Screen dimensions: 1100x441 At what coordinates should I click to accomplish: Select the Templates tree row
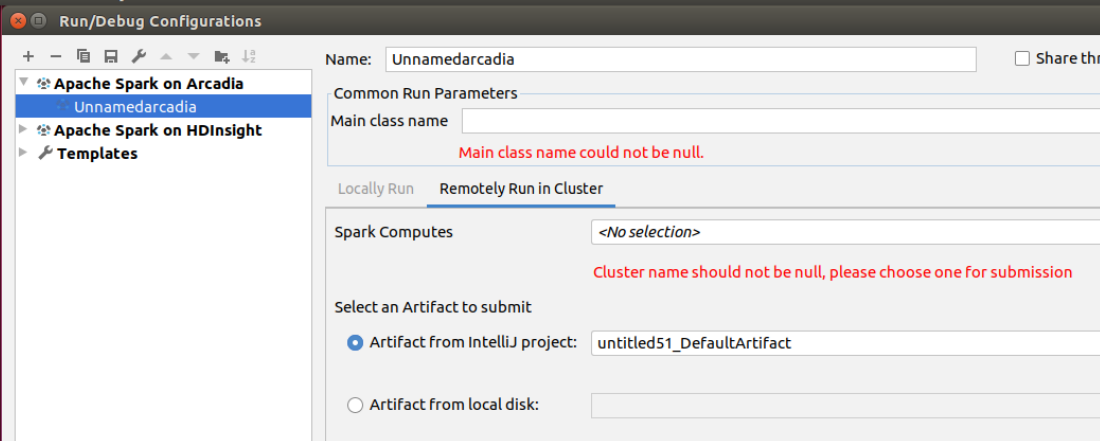coord(163,153)
